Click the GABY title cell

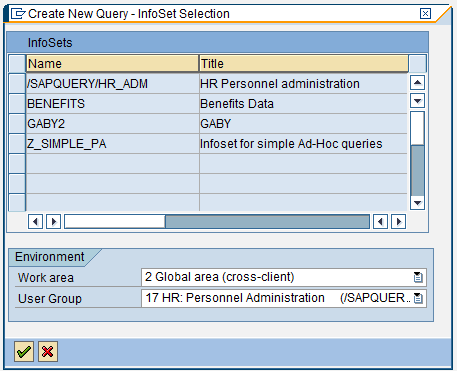tap(303, 123)
